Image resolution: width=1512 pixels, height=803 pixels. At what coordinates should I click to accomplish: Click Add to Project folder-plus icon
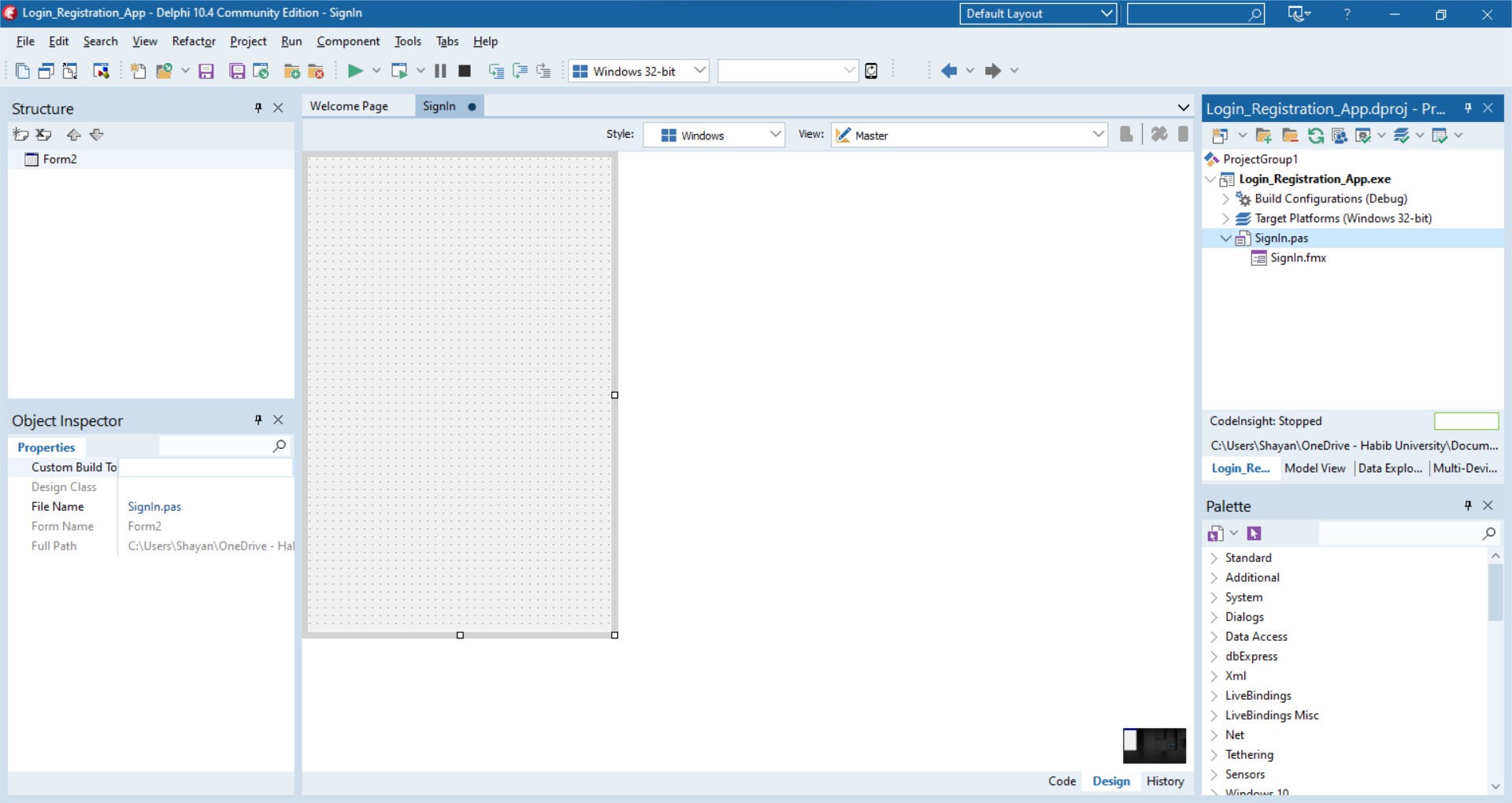pyautogui.click(x=291, y=72)
